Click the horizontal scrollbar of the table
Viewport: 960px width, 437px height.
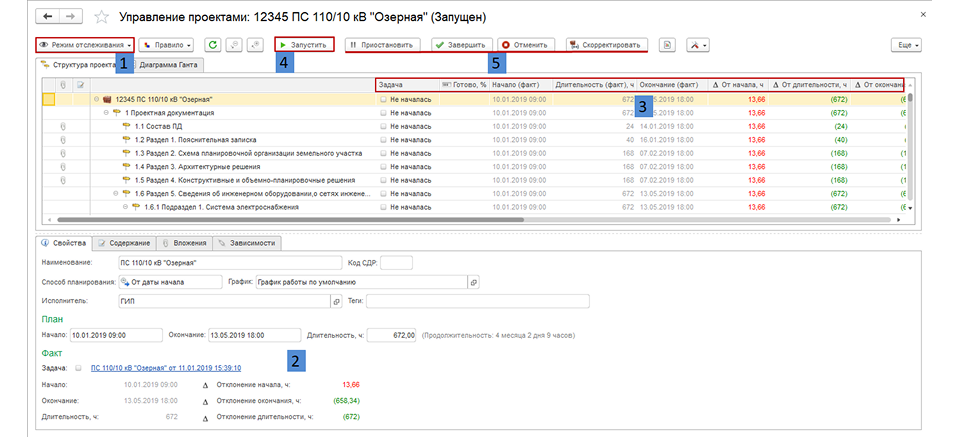pos(291,218)
